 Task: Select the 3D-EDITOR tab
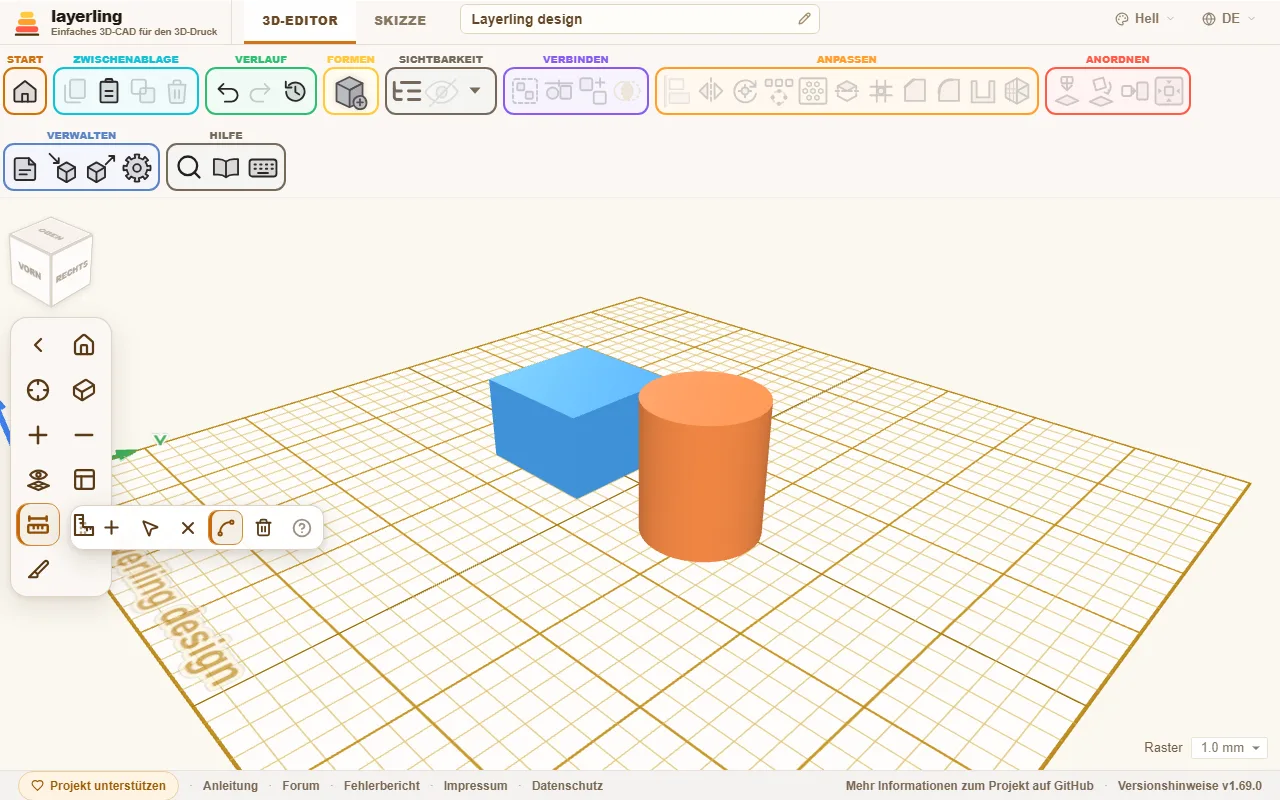click(x=300, y=20)
